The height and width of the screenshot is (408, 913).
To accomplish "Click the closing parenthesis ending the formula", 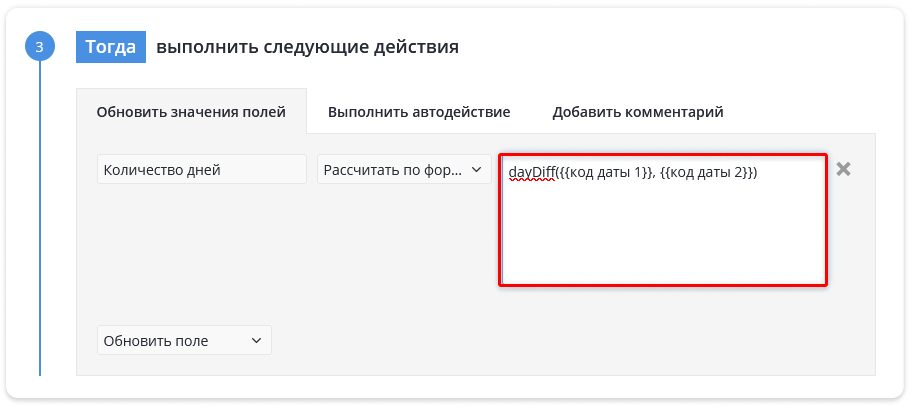I will (x=753, y=173).
